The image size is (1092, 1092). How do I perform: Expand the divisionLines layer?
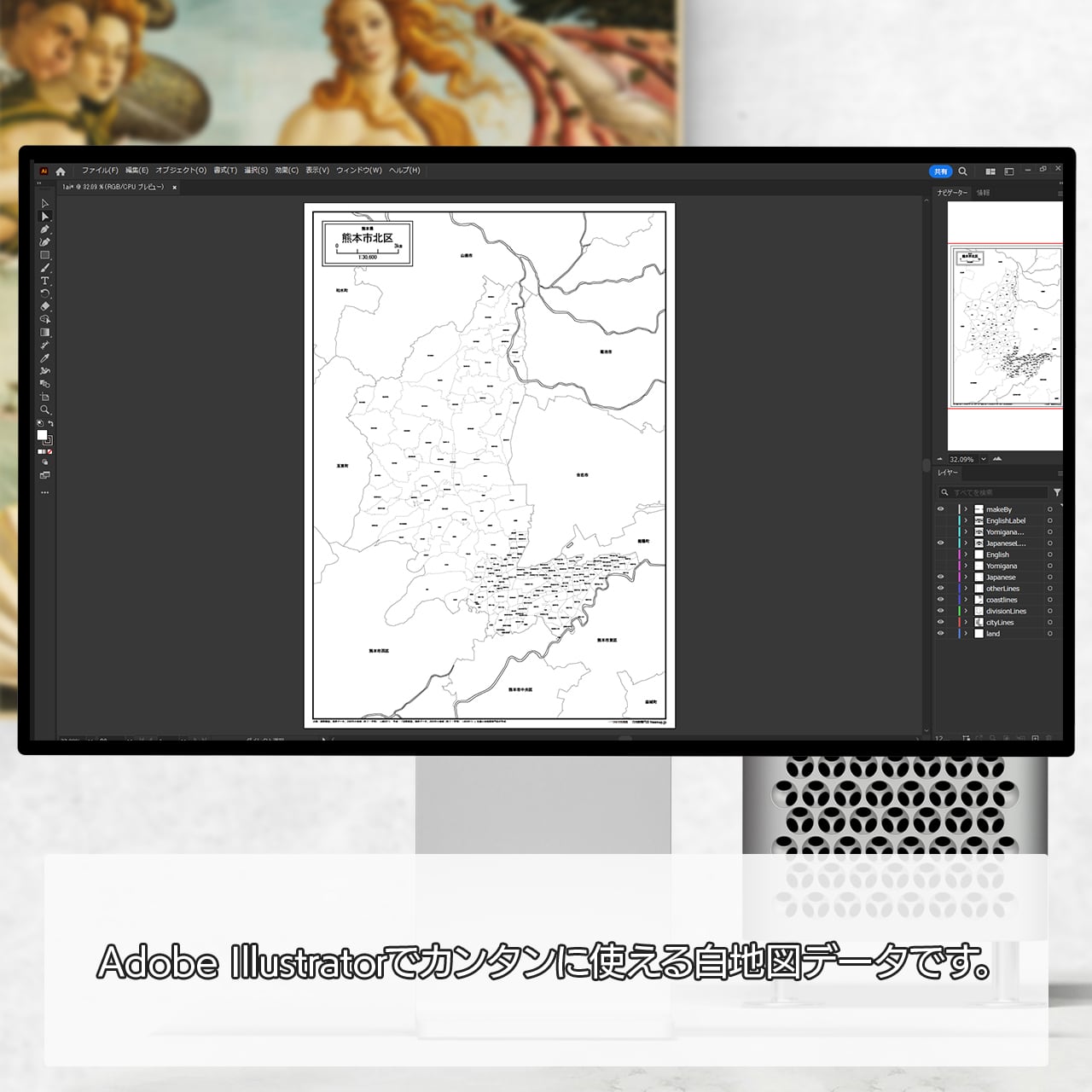coord(966,611)
